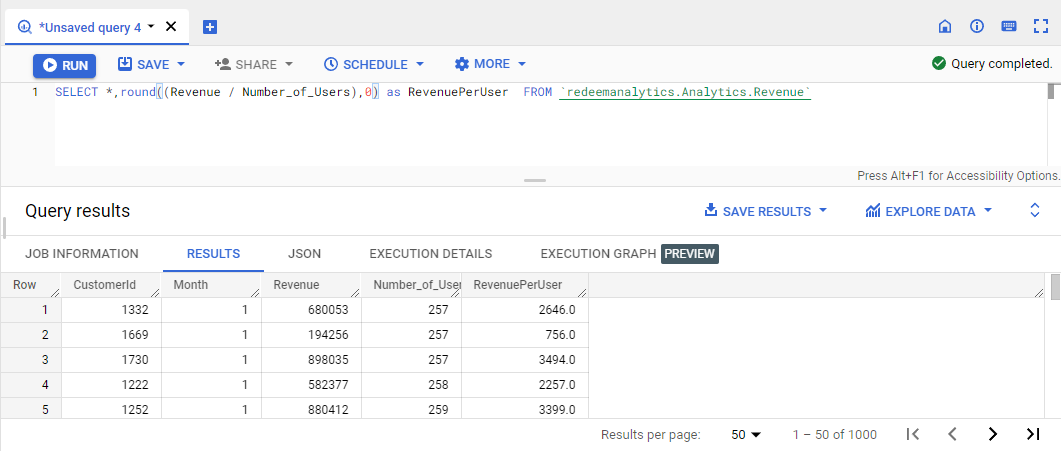Screen dimensions: 1061x451
Task: Click the RevenuePerUser column header
Action: pyautogui.click(x=524, y=285)
